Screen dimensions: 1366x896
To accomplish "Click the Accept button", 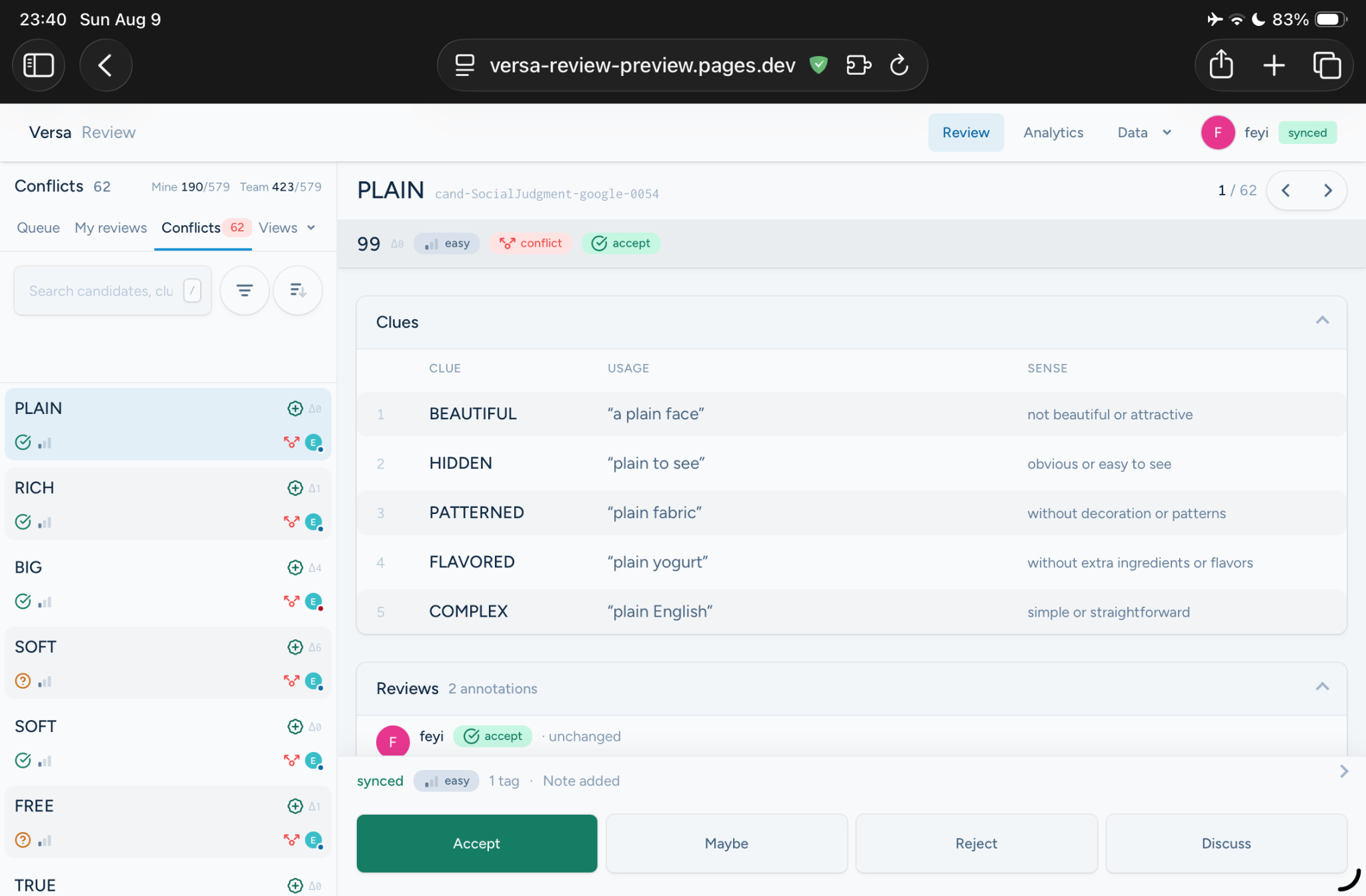I will pyautogui.click(x=477, y=843).
